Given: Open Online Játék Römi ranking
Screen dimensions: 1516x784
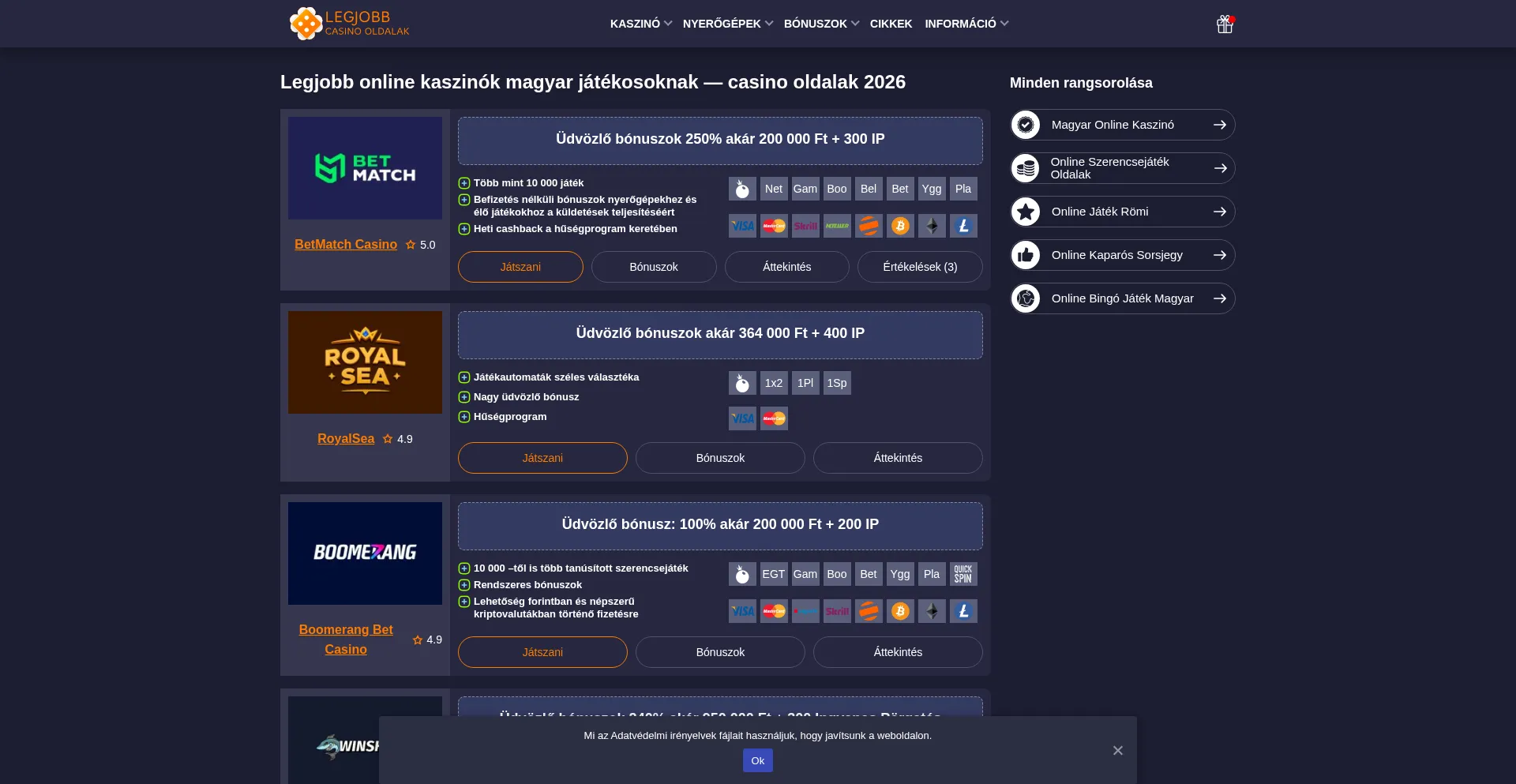Looking at the screenshot, I should tap(1123, 212).
